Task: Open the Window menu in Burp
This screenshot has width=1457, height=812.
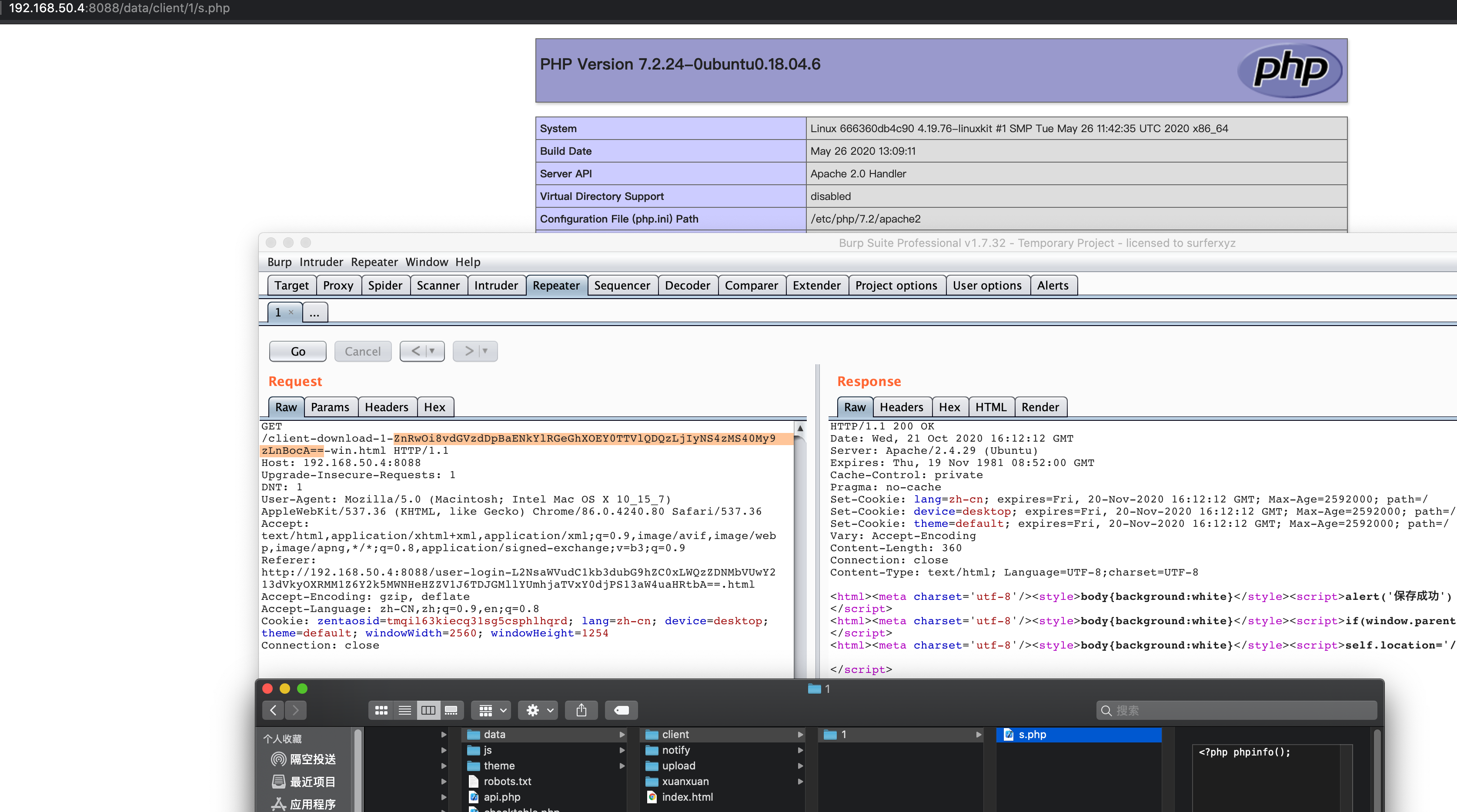Action: tap(427, 262)
